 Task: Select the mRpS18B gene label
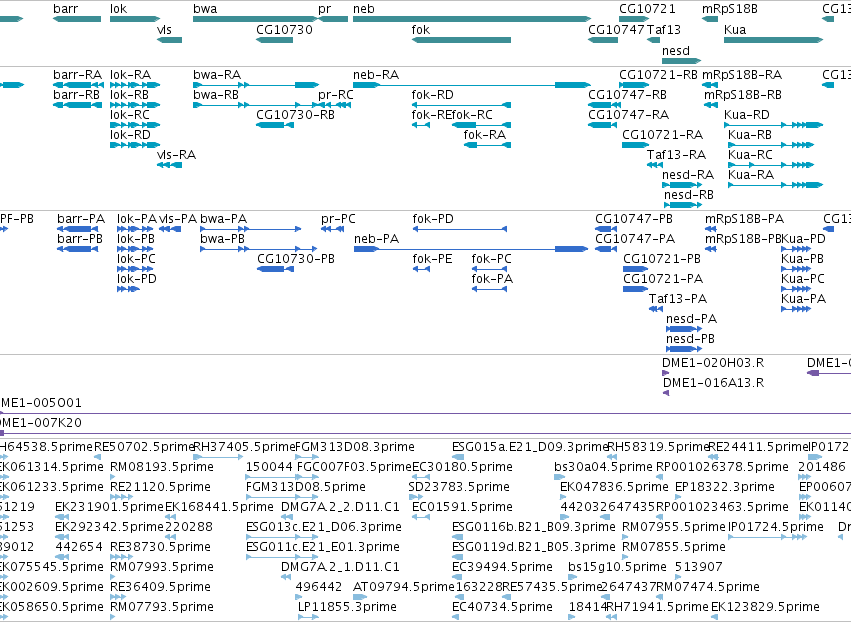[729, 9]
